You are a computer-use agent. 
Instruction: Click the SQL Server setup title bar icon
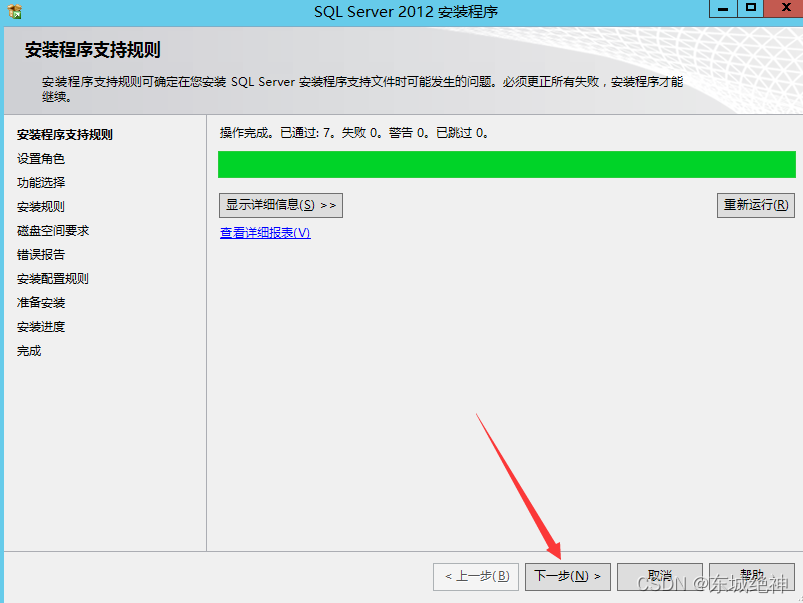pyautogui.click(x=15, y=11)
